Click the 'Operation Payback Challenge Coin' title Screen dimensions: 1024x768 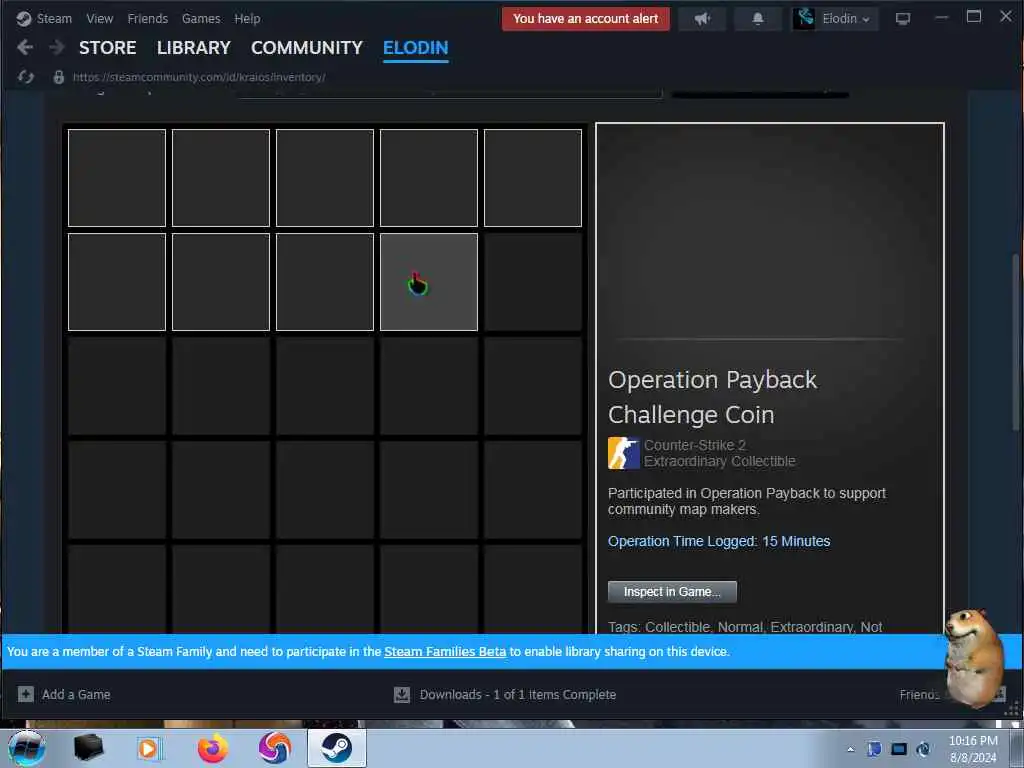click(x=712, y=397)
